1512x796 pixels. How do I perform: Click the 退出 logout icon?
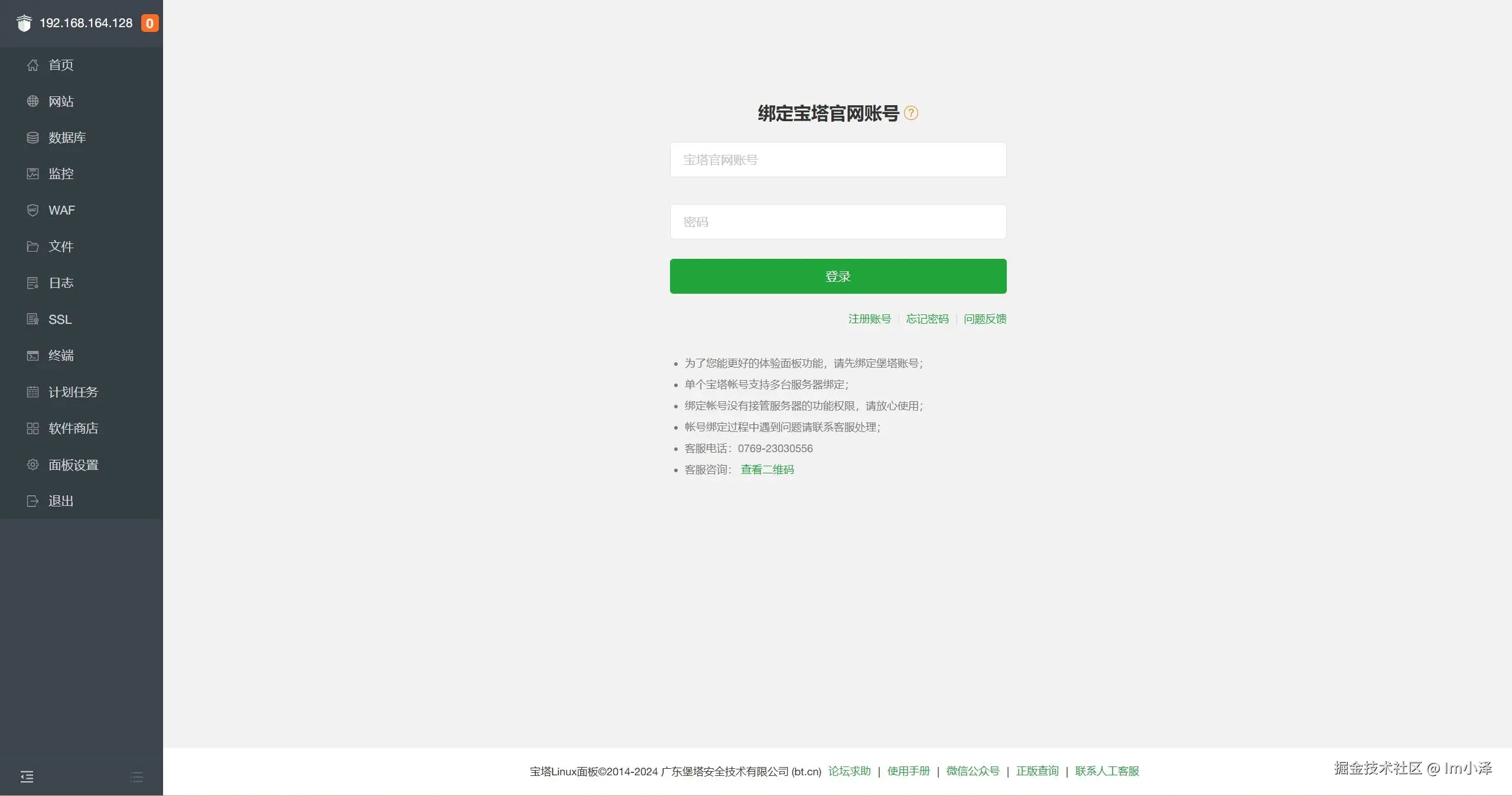[x=32, y=501]
